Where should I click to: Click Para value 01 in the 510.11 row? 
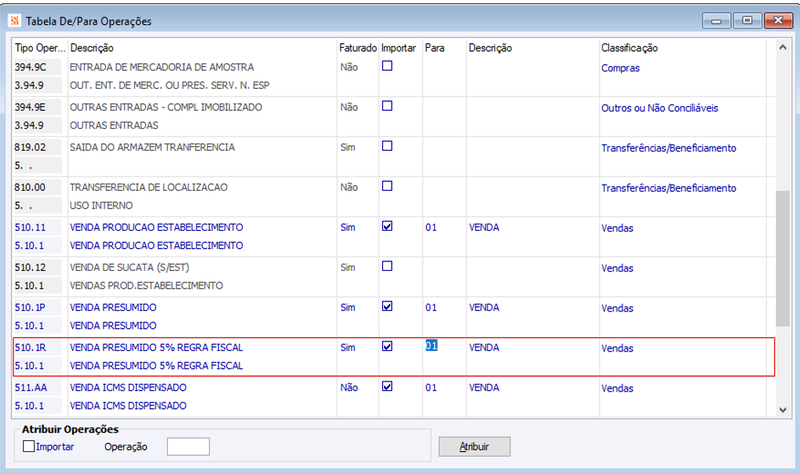431,228
